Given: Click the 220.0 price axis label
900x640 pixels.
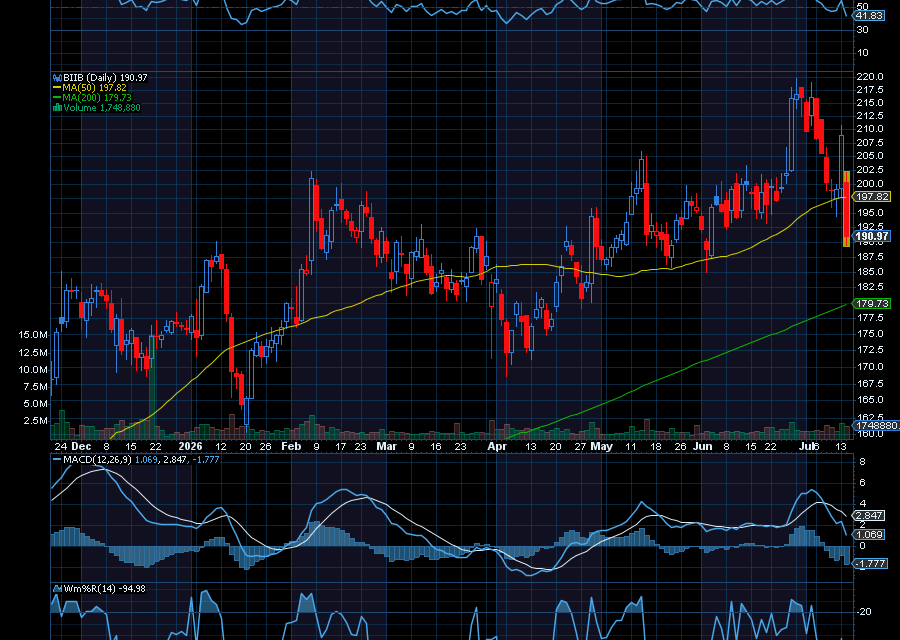Looking at the screenshot, I should (870, 76).
